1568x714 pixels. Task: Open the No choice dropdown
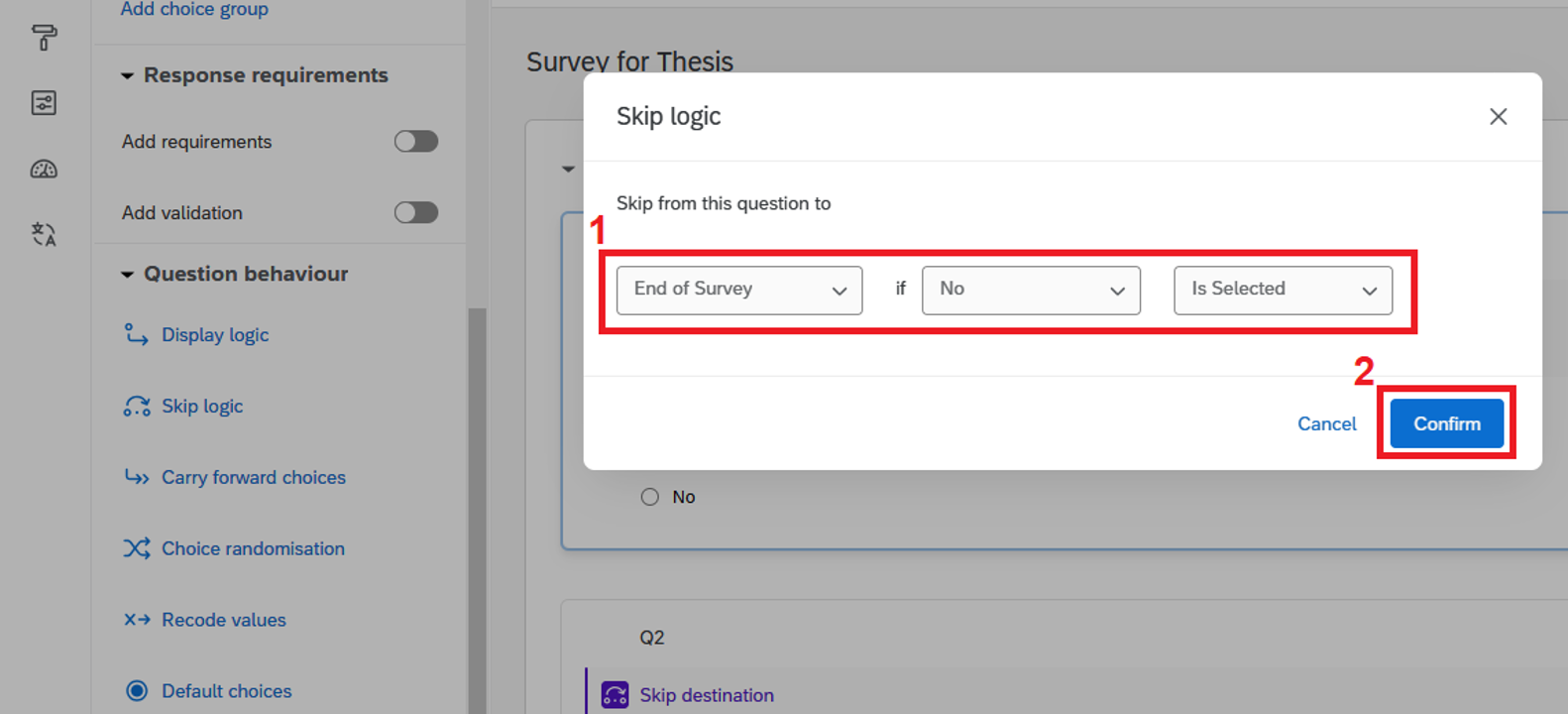[1031, 290]
